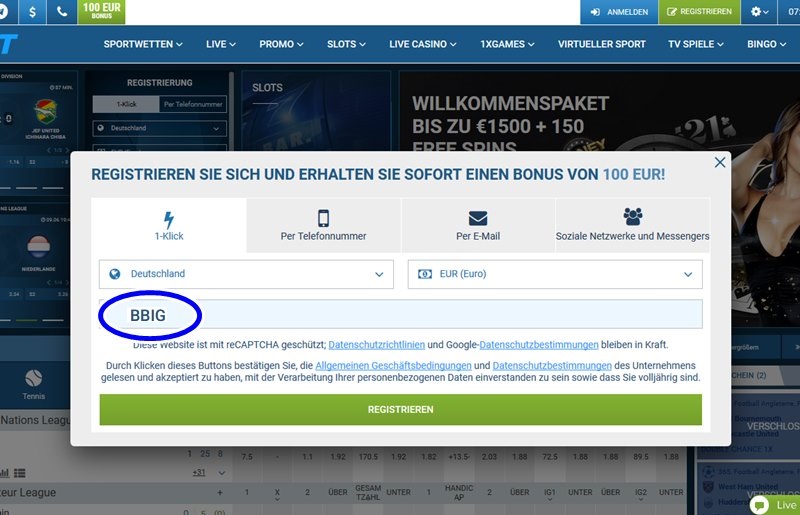Click the Registrieren button in top bar

pyautogui.click(x=699, y=12)
